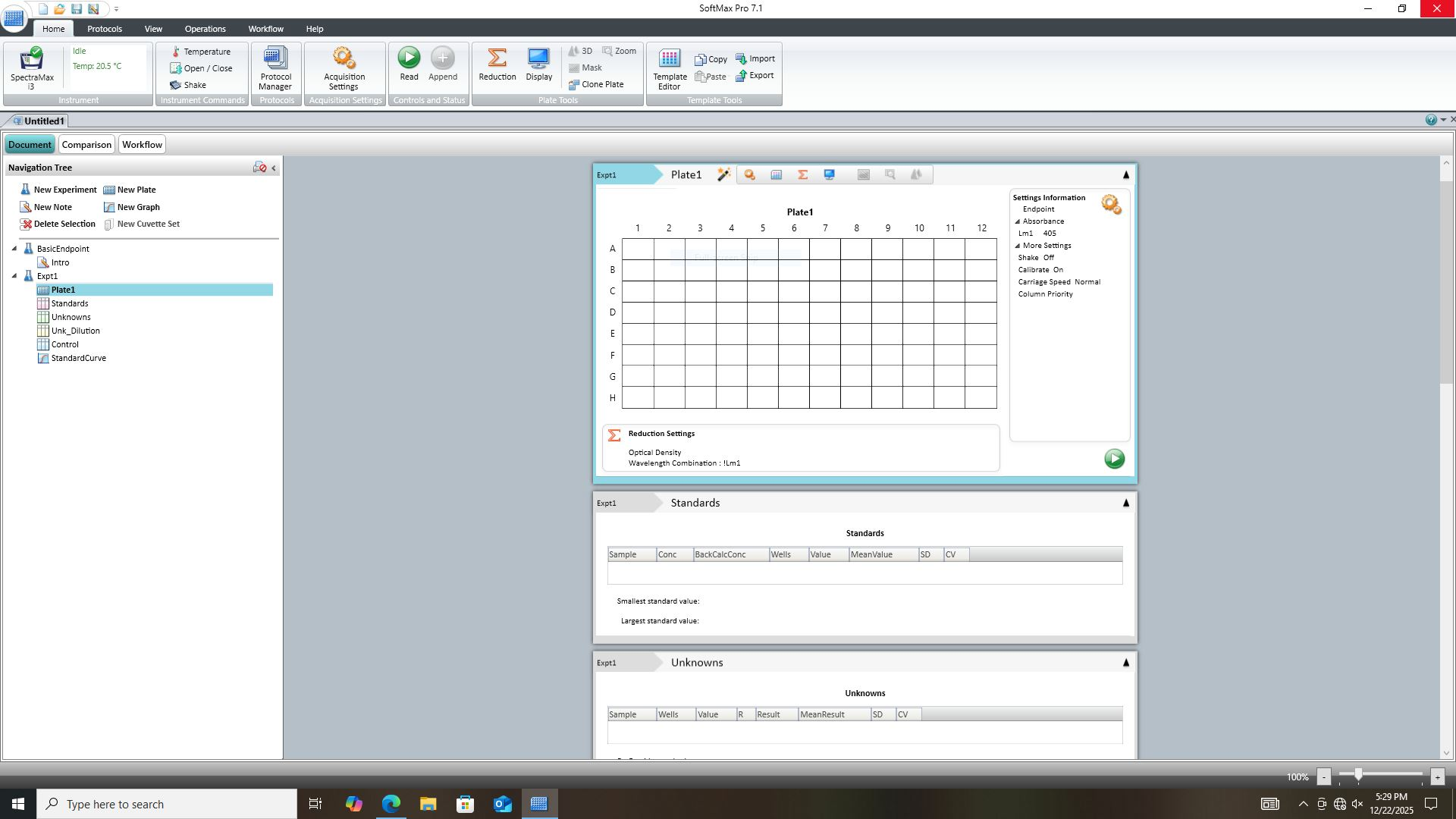Viewport: 1456px width, 819px height.
Task: Open Acquisition Settings gear icon
Action: tap(344, 58)
